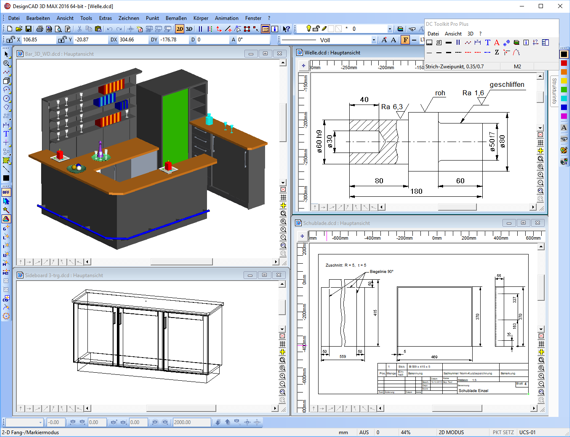Open the Zeichnen menu

tap(129, 18)
